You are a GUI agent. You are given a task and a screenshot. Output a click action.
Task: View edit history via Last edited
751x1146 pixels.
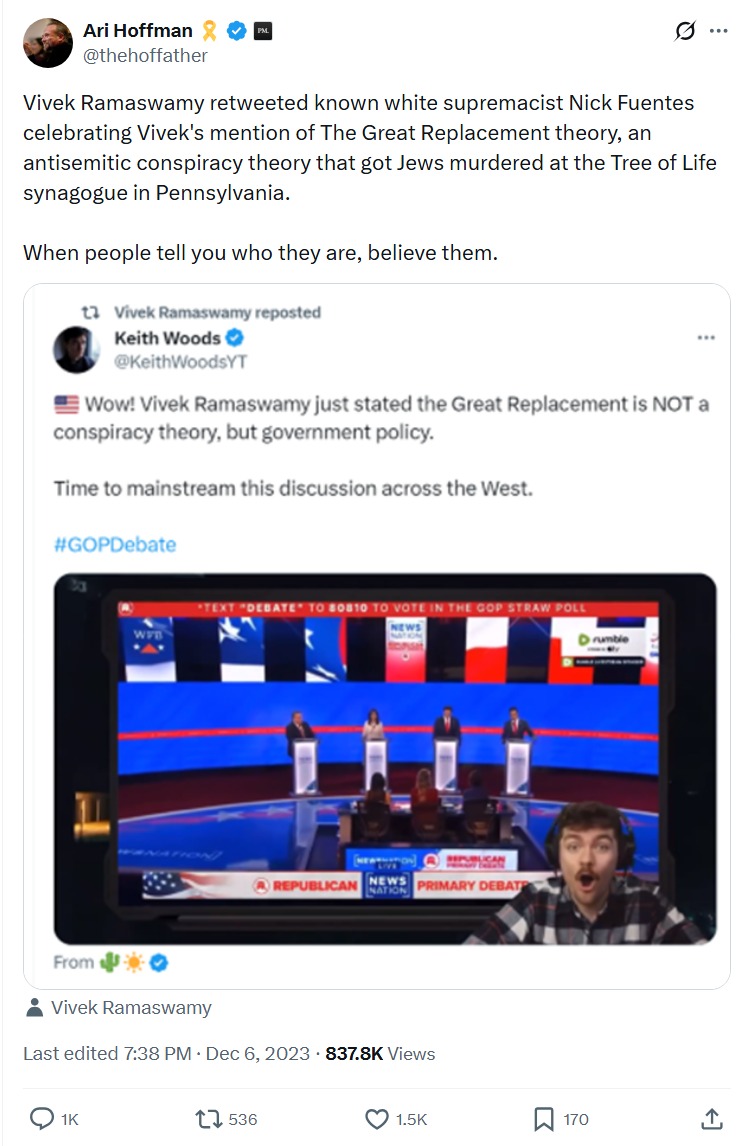tap(107, 1053)
